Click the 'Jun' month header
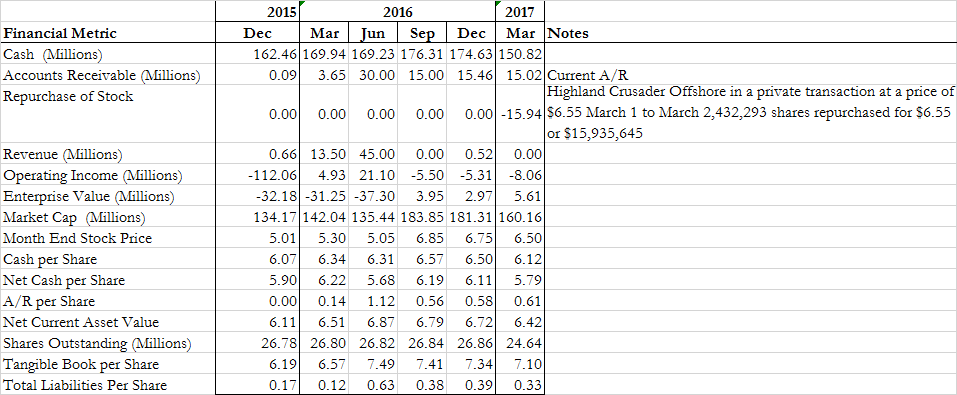The height and width of the screenshot is (395, 957). 373,33
